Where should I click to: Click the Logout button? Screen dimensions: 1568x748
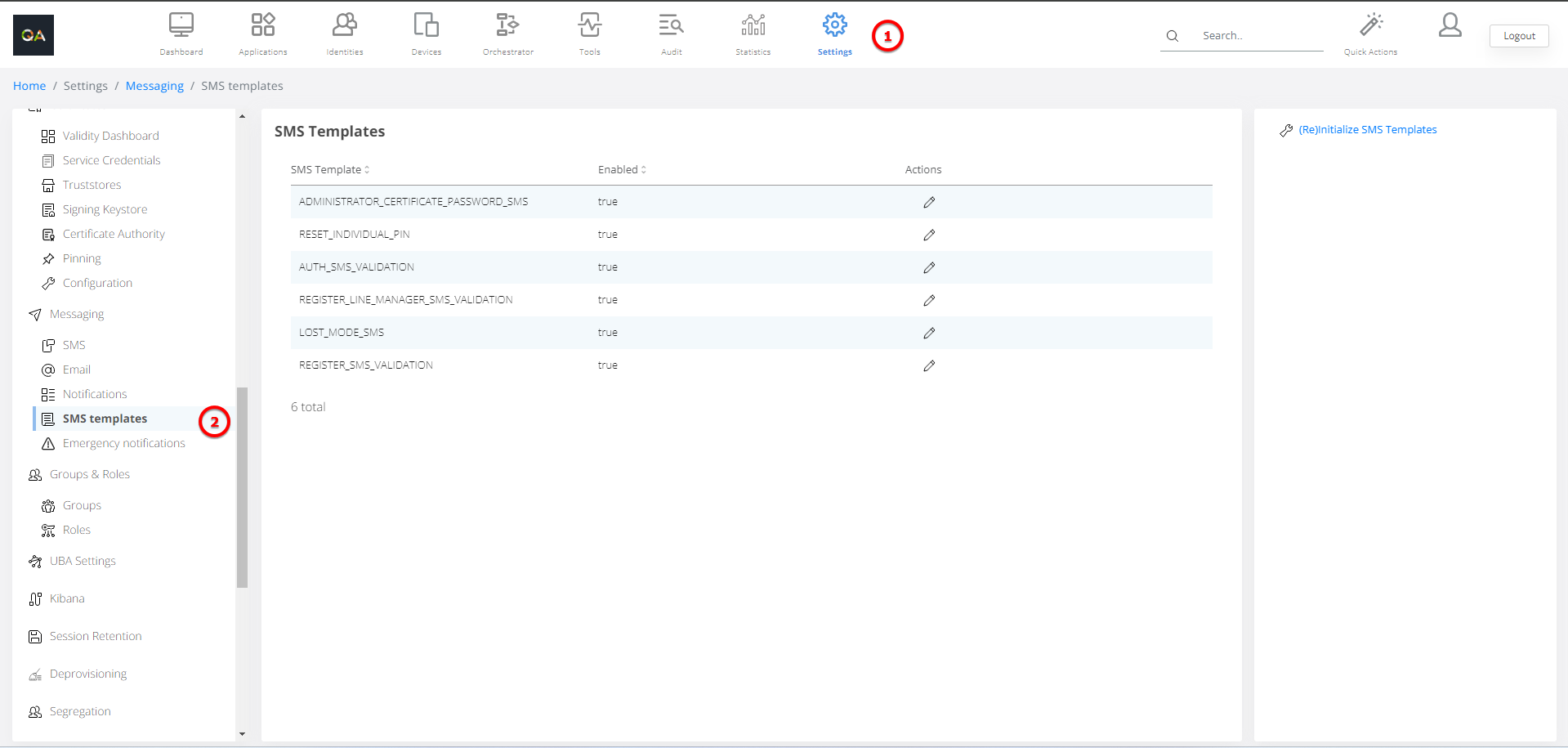[x=1518, y=36]
